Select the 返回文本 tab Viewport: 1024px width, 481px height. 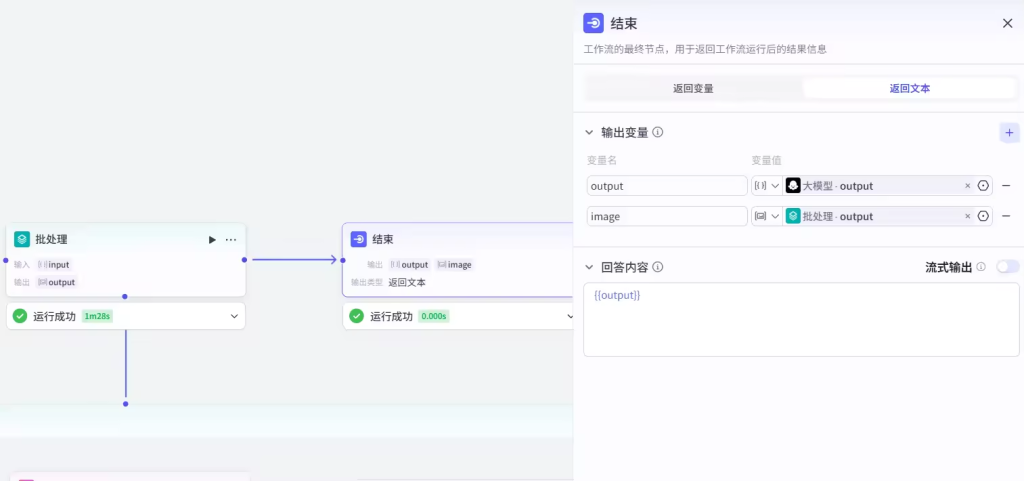pos(910,88)
